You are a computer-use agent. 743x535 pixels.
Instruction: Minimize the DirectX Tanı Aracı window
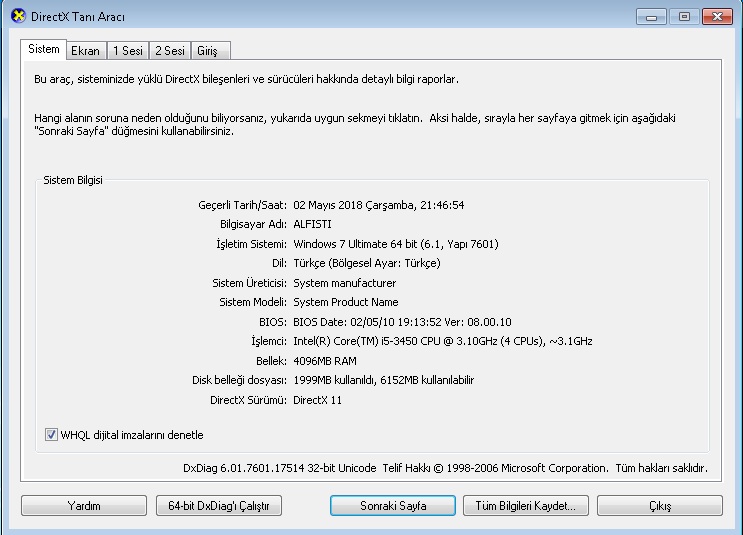click(653, 16)
